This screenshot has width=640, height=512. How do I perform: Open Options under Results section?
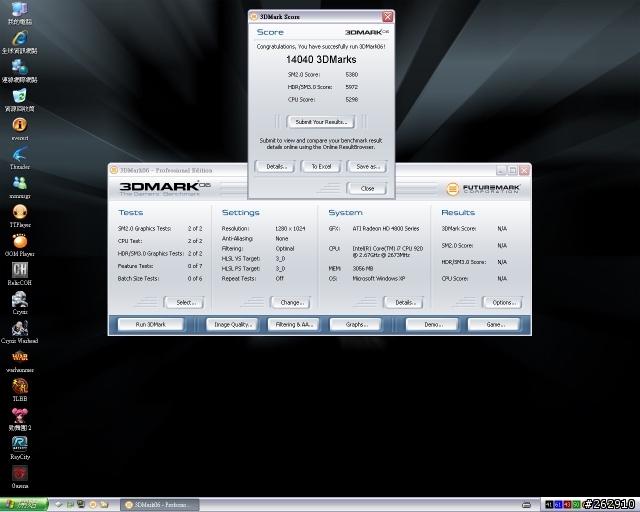(502, 303)
